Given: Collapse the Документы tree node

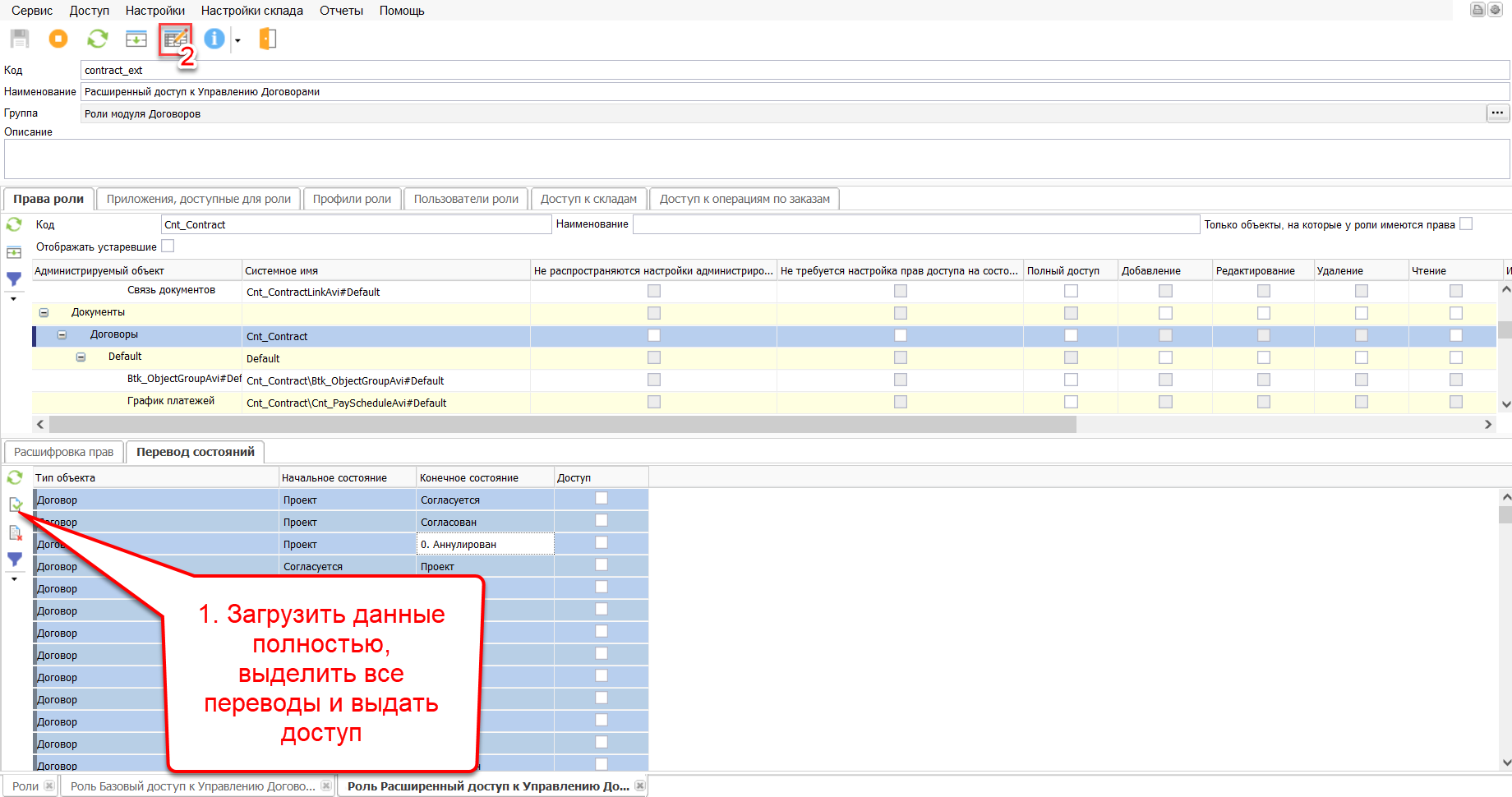Looking at the screenshot, I should click(44, 312).
